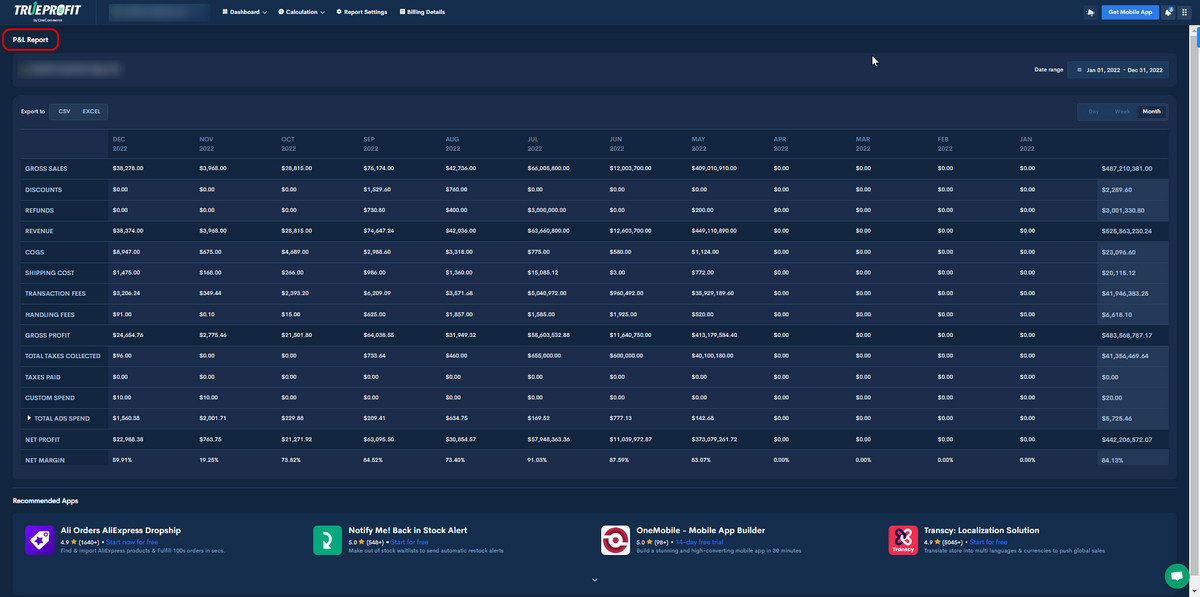Click the cursor icon beside Get Mobile App

pos(1090,12)
